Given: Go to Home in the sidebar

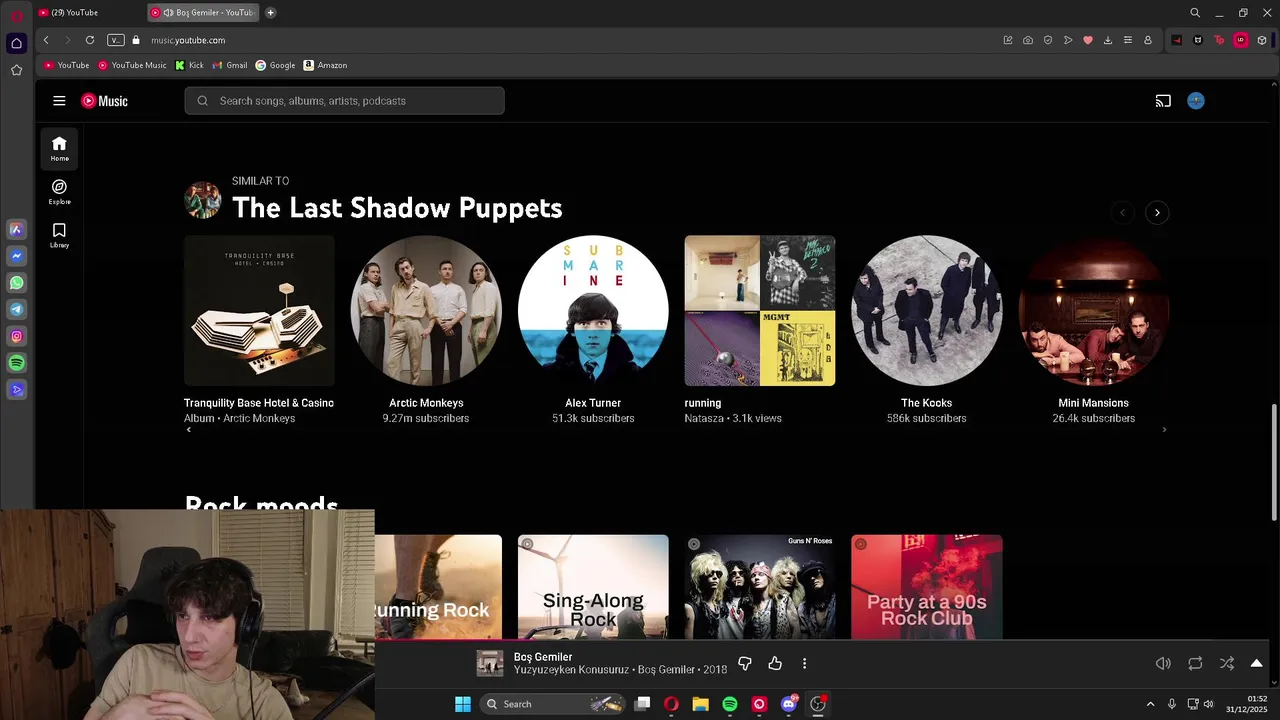Looking at the screenshot, I should [x=59, y=149].
